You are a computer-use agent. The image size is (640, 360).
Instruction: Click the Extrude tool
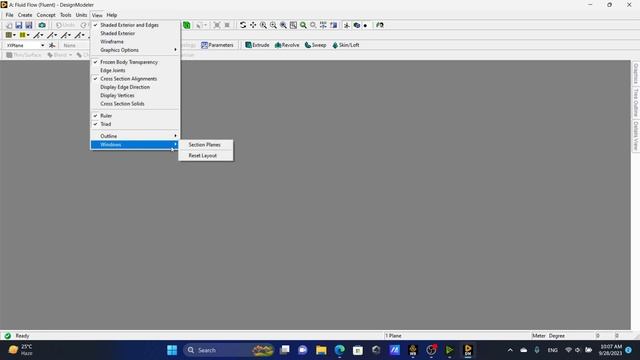(257, 45)
